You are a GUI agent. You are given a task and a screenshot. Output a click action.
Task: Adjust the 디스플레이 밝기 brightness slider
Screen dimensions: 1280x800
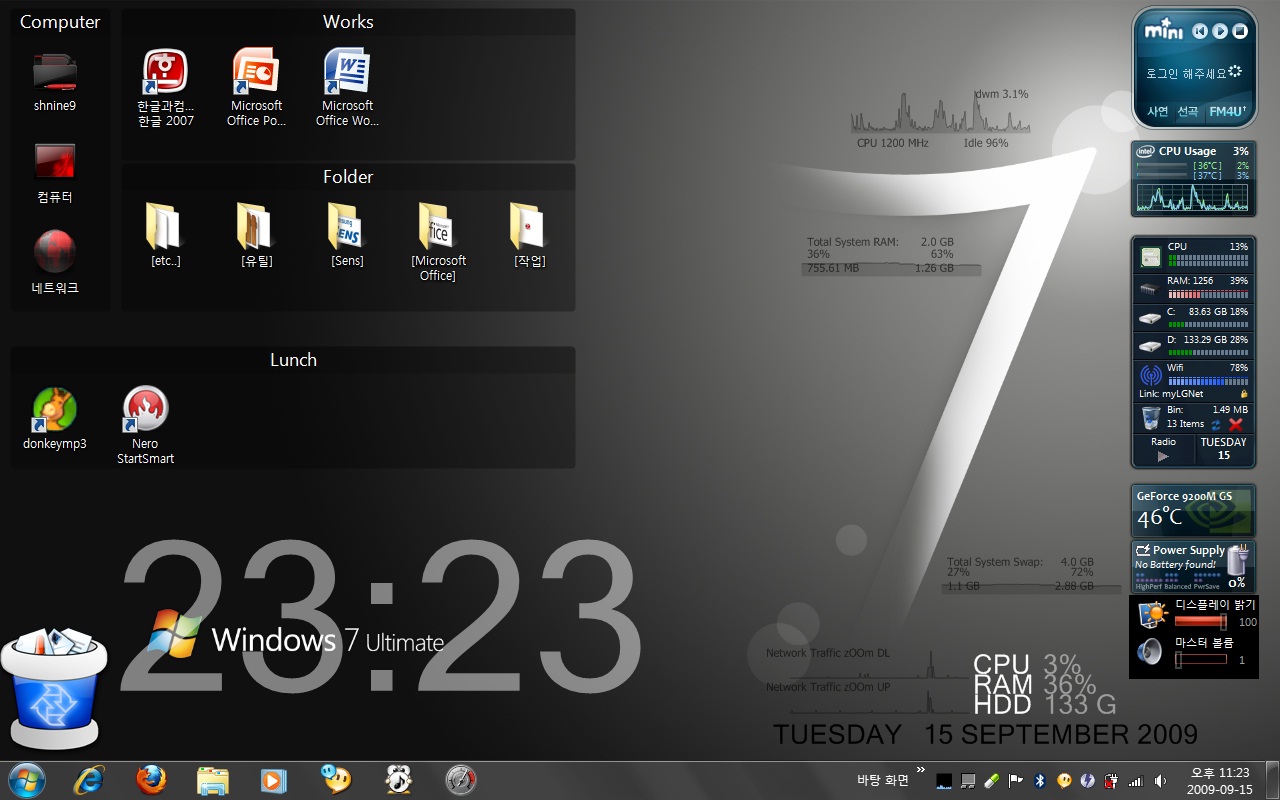pyautogui.click(x=1200, y=622)
